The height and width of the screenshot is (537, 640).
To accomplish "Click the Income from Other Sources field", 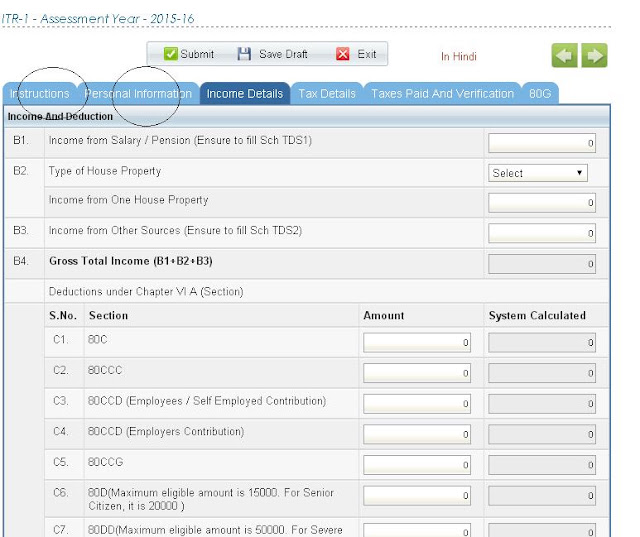I will point(542,233).
